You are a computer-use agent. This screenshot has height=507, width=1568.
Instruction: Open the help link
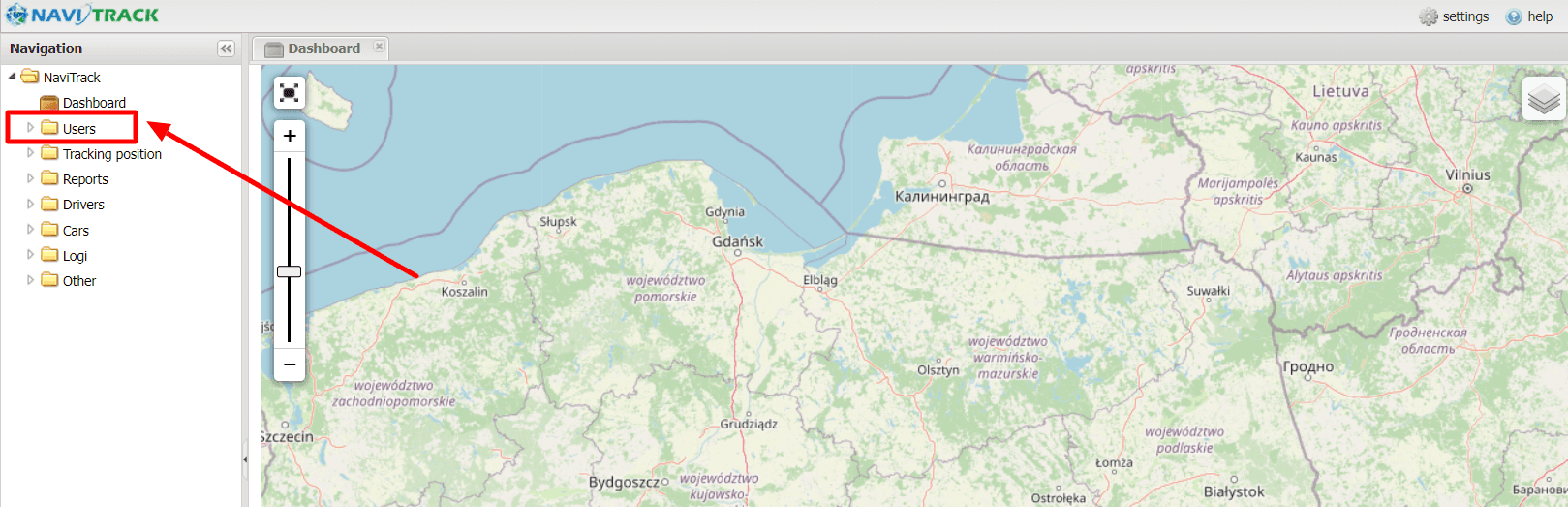[1540, 16]
